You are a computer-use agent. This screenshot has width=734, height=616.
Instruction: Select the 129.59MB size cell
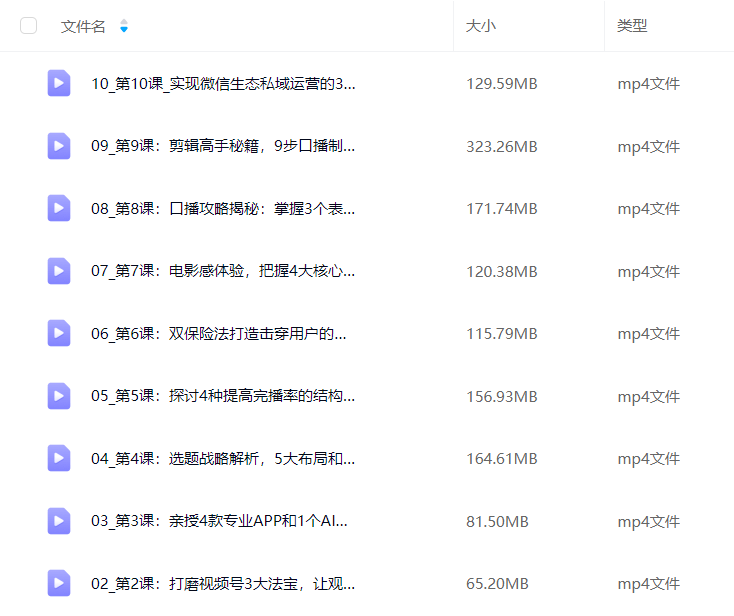[501, 84]
